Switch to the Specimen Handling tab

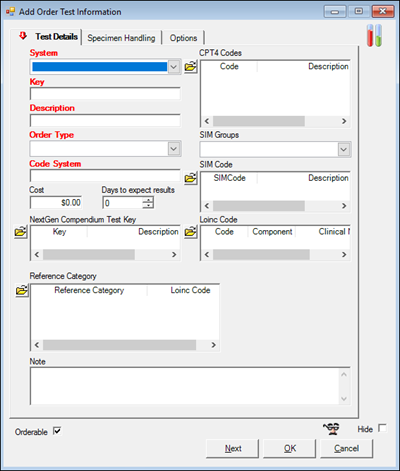point(121,38)
